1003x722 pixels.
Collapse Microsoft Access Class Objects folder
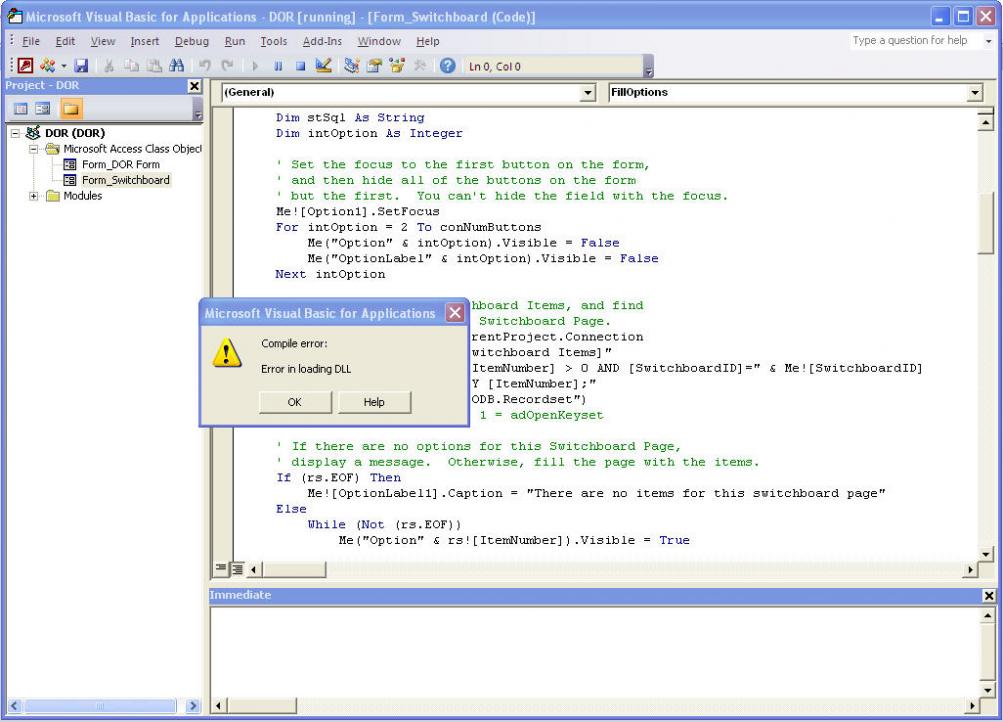(33, 149)
